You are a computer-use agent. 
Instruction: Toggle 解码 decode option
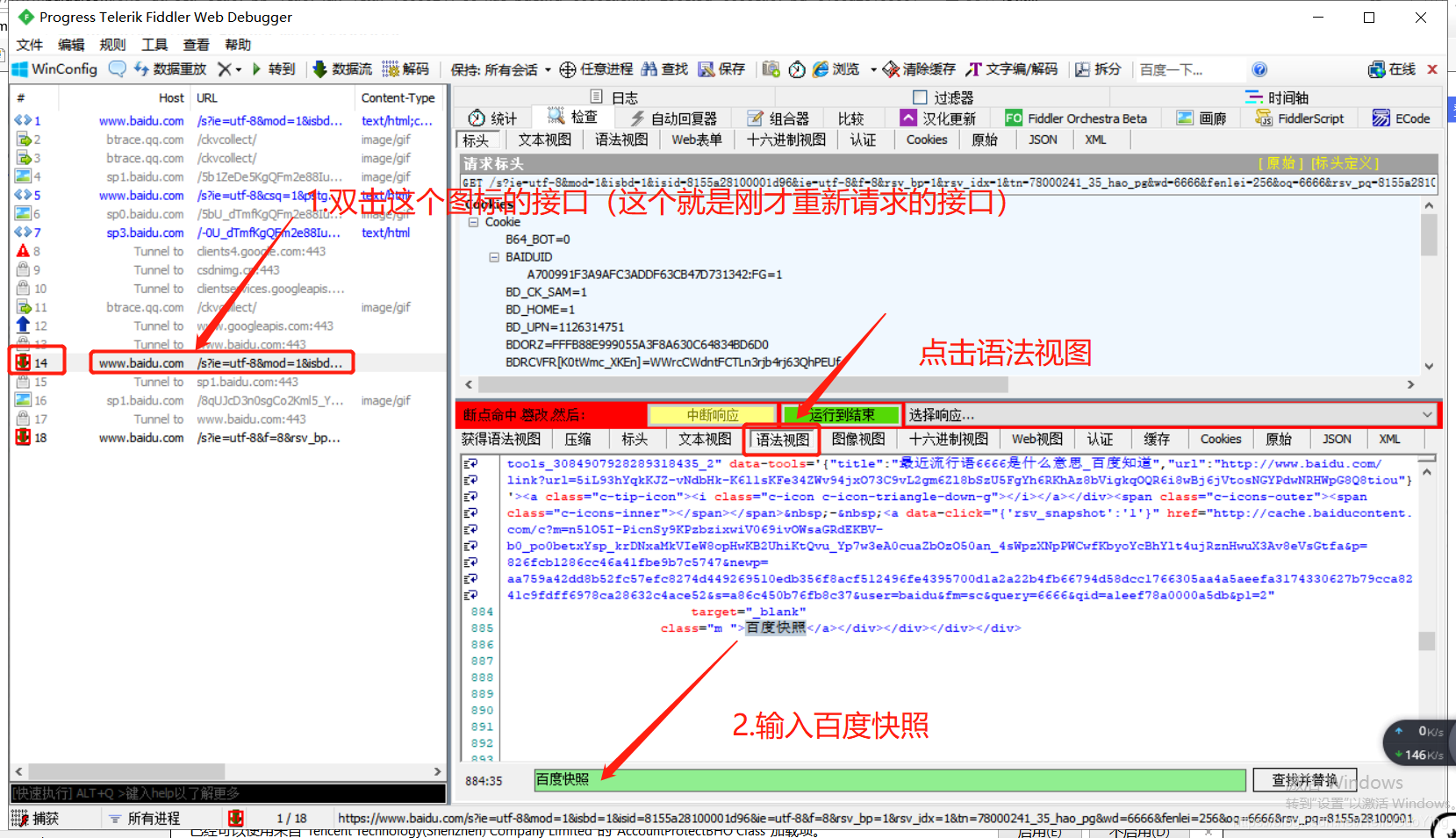pos(406,69)
